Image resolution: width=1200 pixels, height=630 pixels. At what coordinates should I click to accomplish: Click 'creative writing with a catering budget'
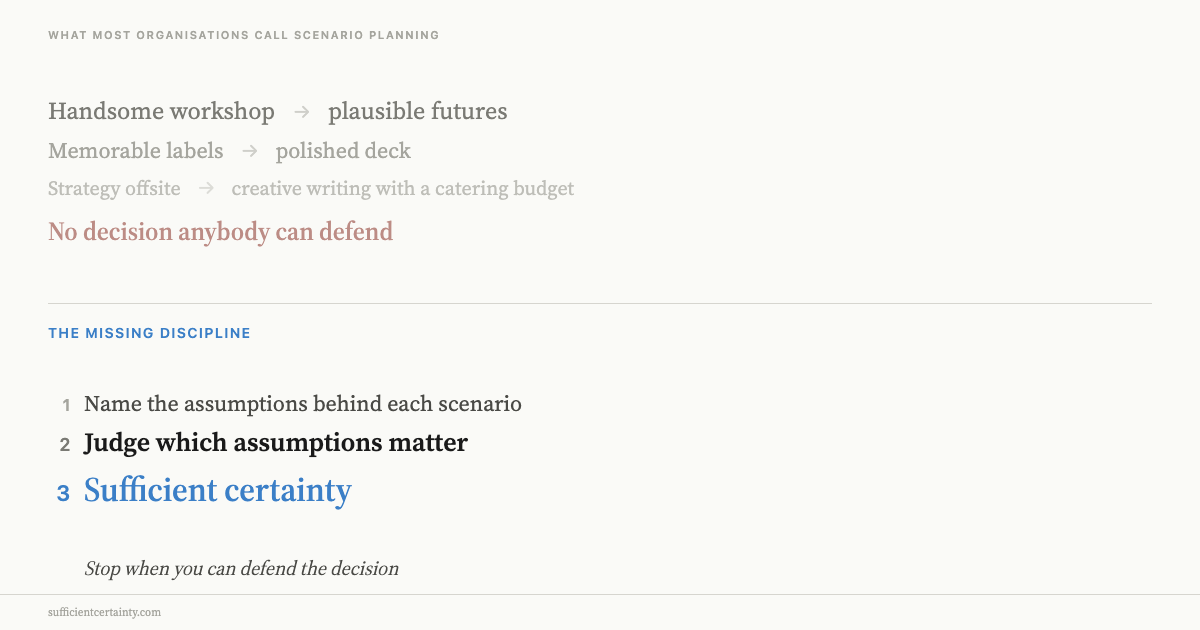(x=403, y=188)
